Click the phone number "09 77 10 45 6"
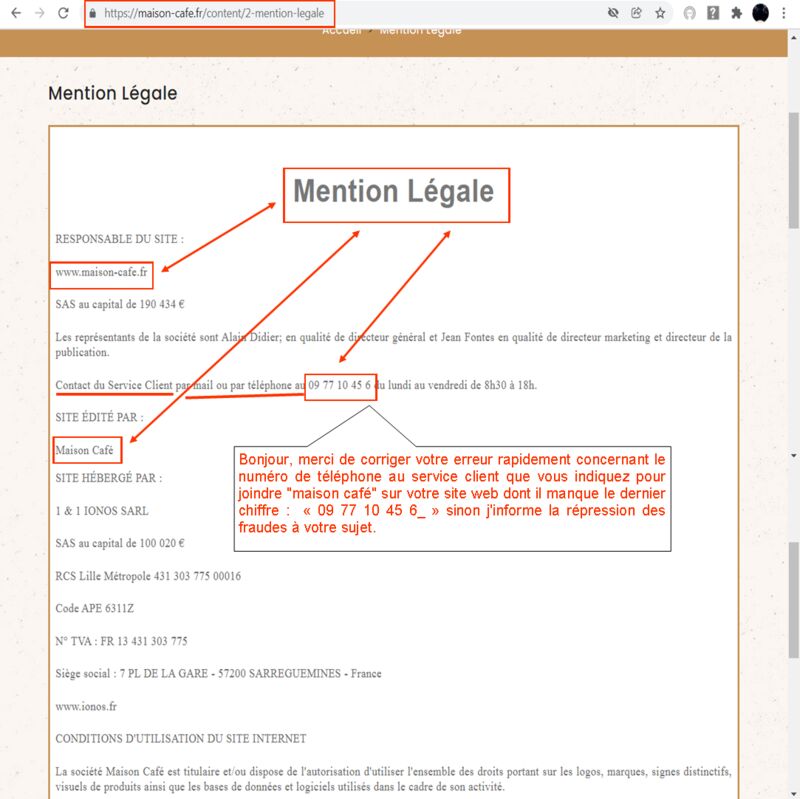This screenshot has height=799, width=800. [x=340, y=385]
